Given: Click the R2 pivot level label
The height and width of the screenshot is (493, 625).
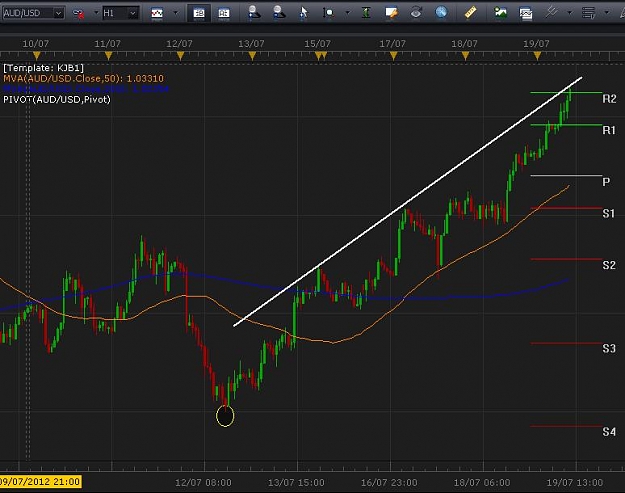Looking at the screenshot, I should pyautogui.click(x=609, y=98).
